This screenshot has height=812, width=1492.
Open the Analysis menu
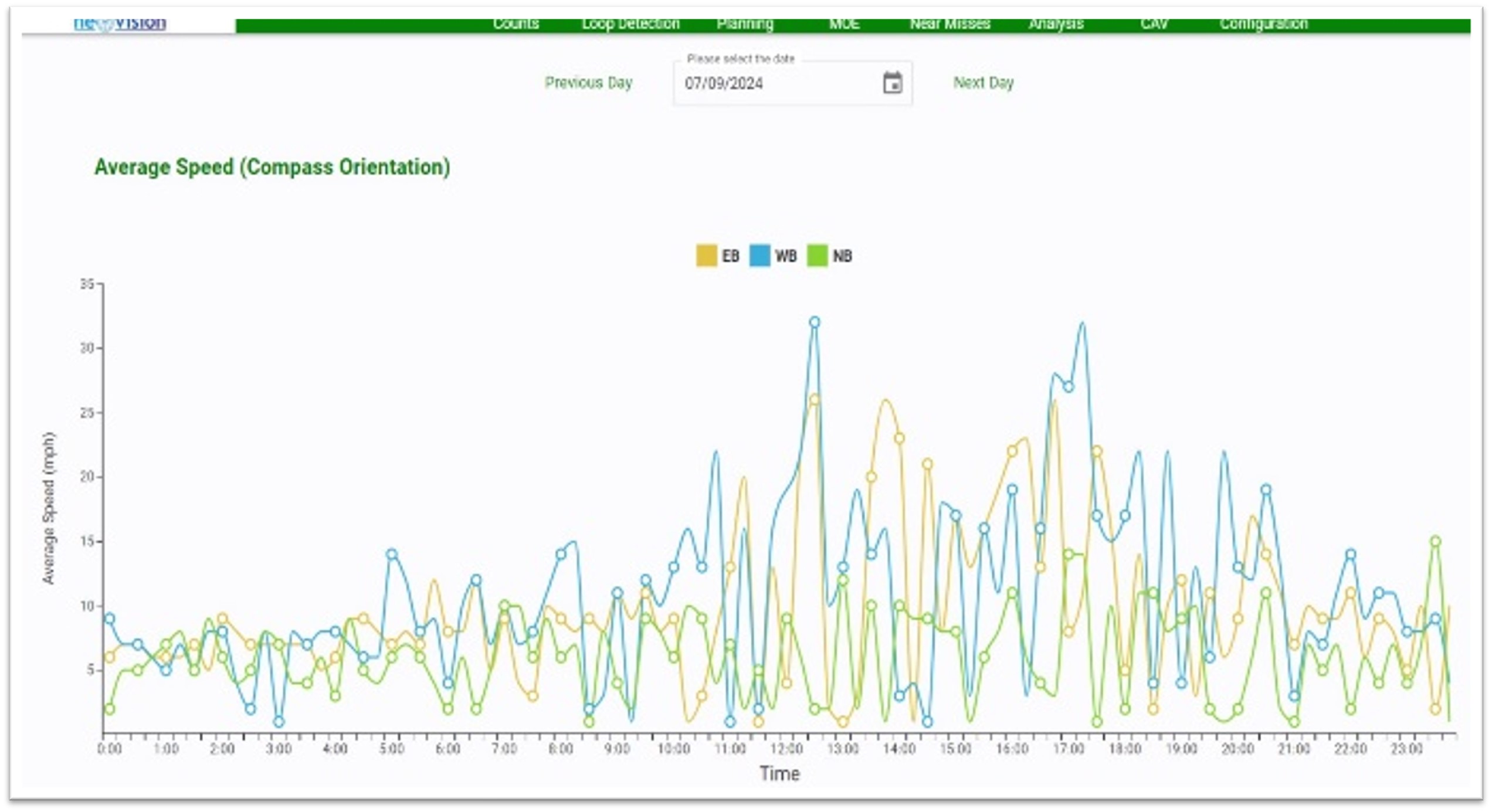1056,24
